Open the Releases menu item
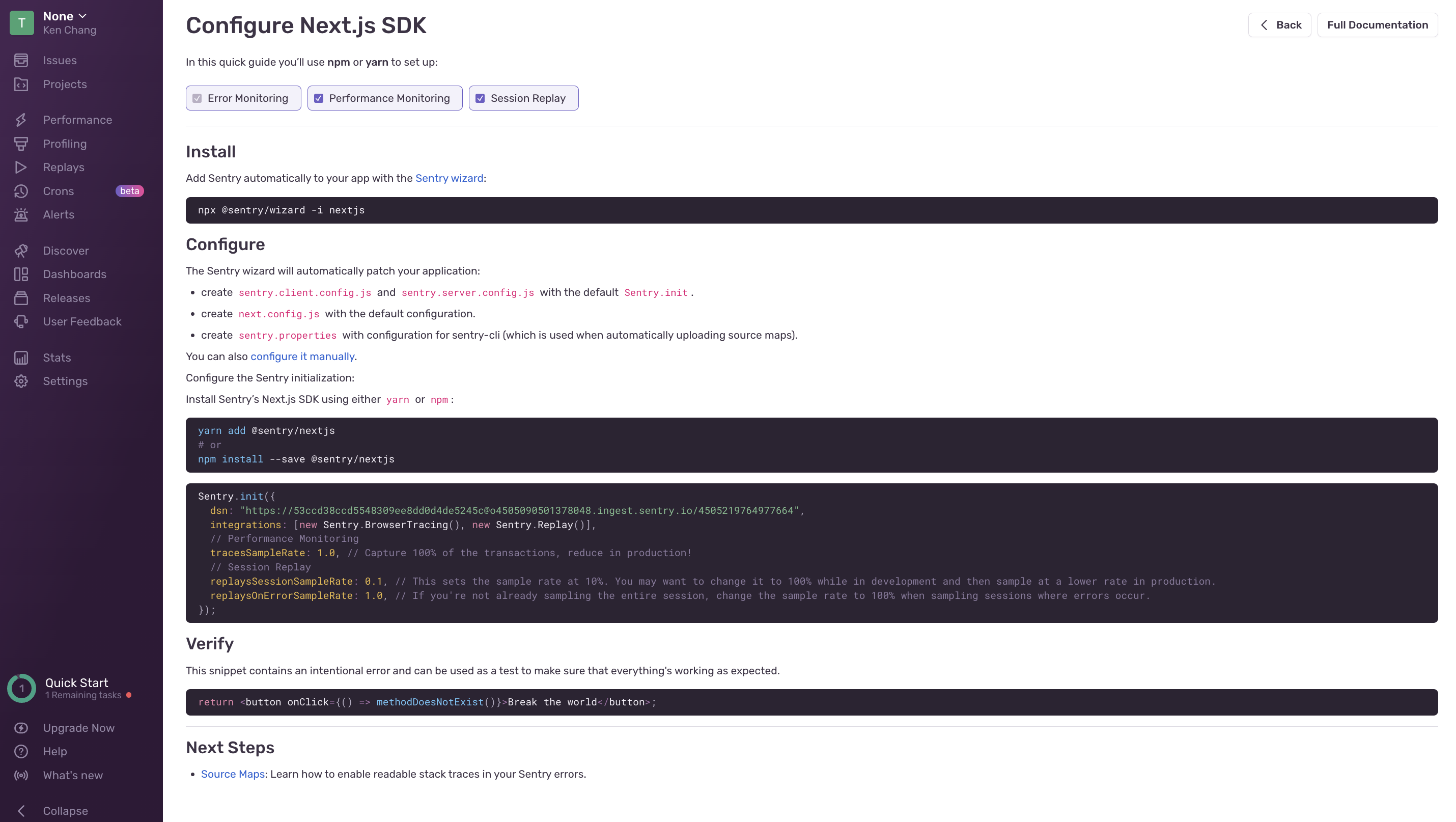Viewport: 1456px width, 822px height. 66,298
